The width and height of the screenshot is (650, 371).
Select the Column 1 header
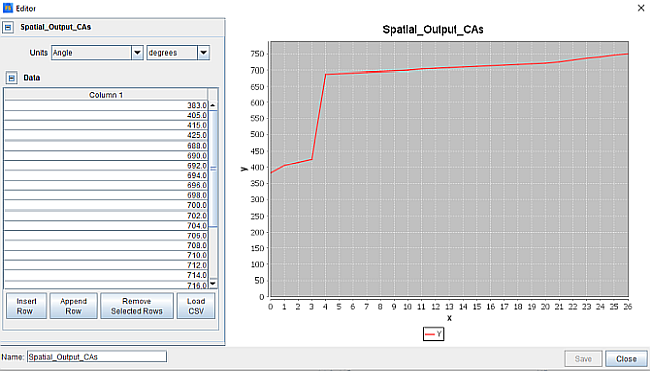point(106,95)
